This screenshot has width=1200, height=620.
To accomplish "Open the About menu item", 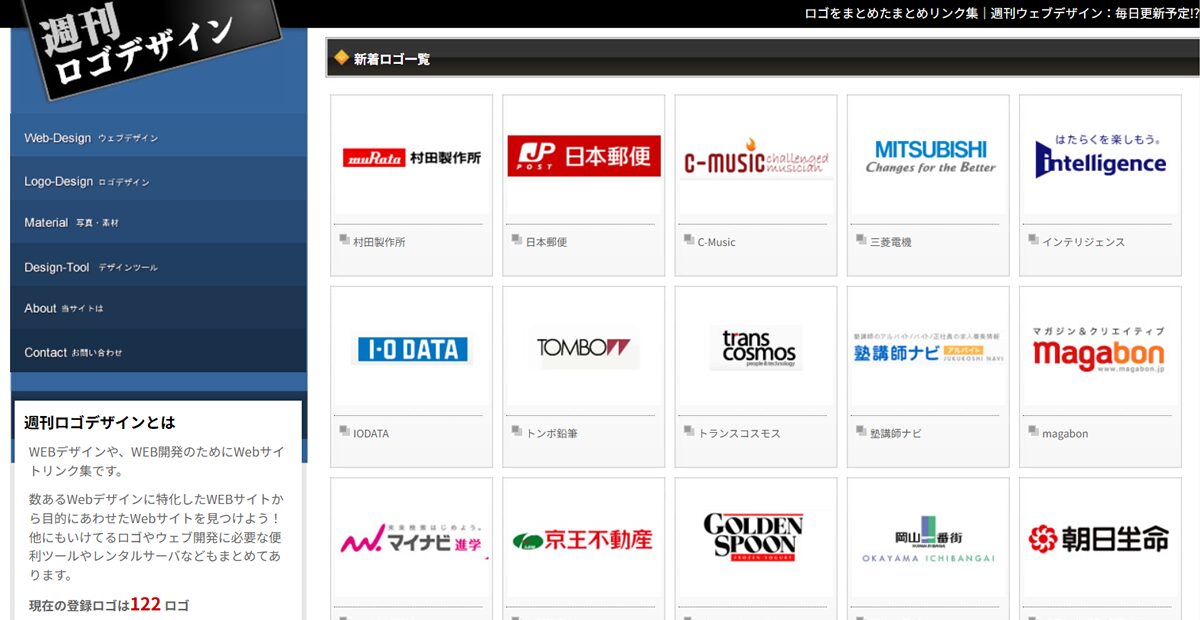I will (x=159, y=308).
